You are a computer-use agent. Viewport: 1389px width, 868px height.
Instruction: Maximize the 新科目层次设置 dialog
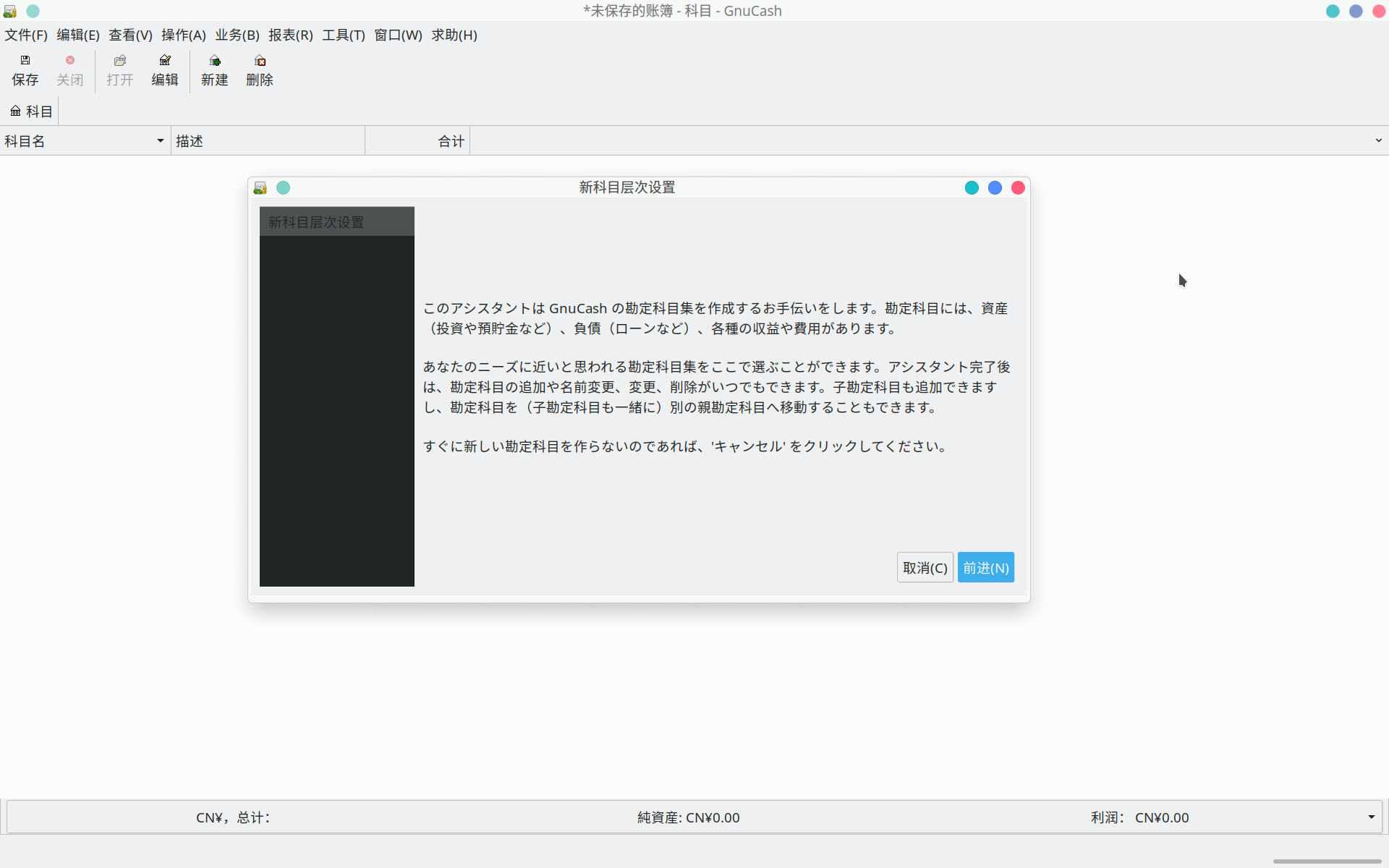[x=995, y=188]
